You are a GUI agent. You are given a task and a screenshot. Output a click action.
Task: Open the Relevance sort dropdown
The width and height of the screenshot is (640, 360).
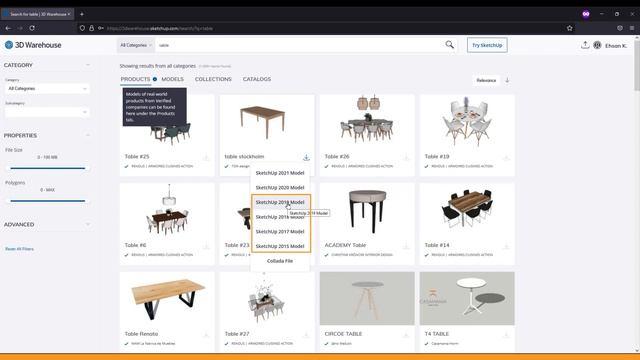coord(486,80)
